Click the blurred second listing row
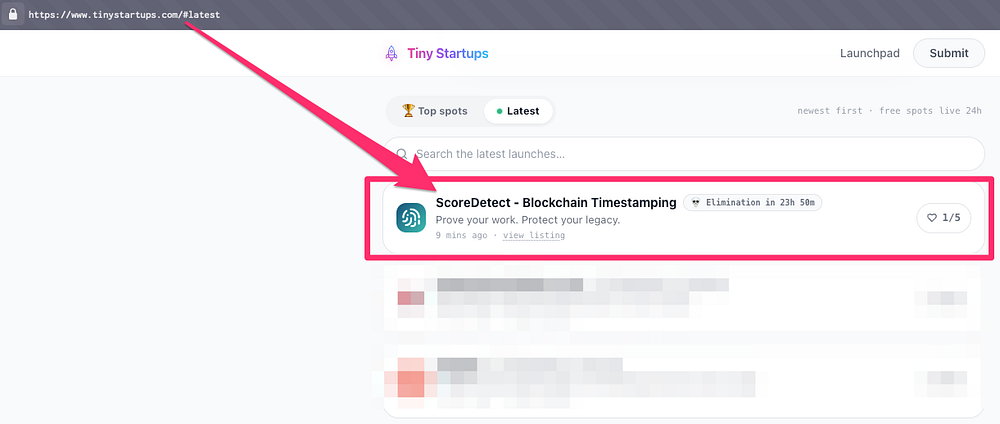Viewport: 1000px width, 424px height. [684, 300]
